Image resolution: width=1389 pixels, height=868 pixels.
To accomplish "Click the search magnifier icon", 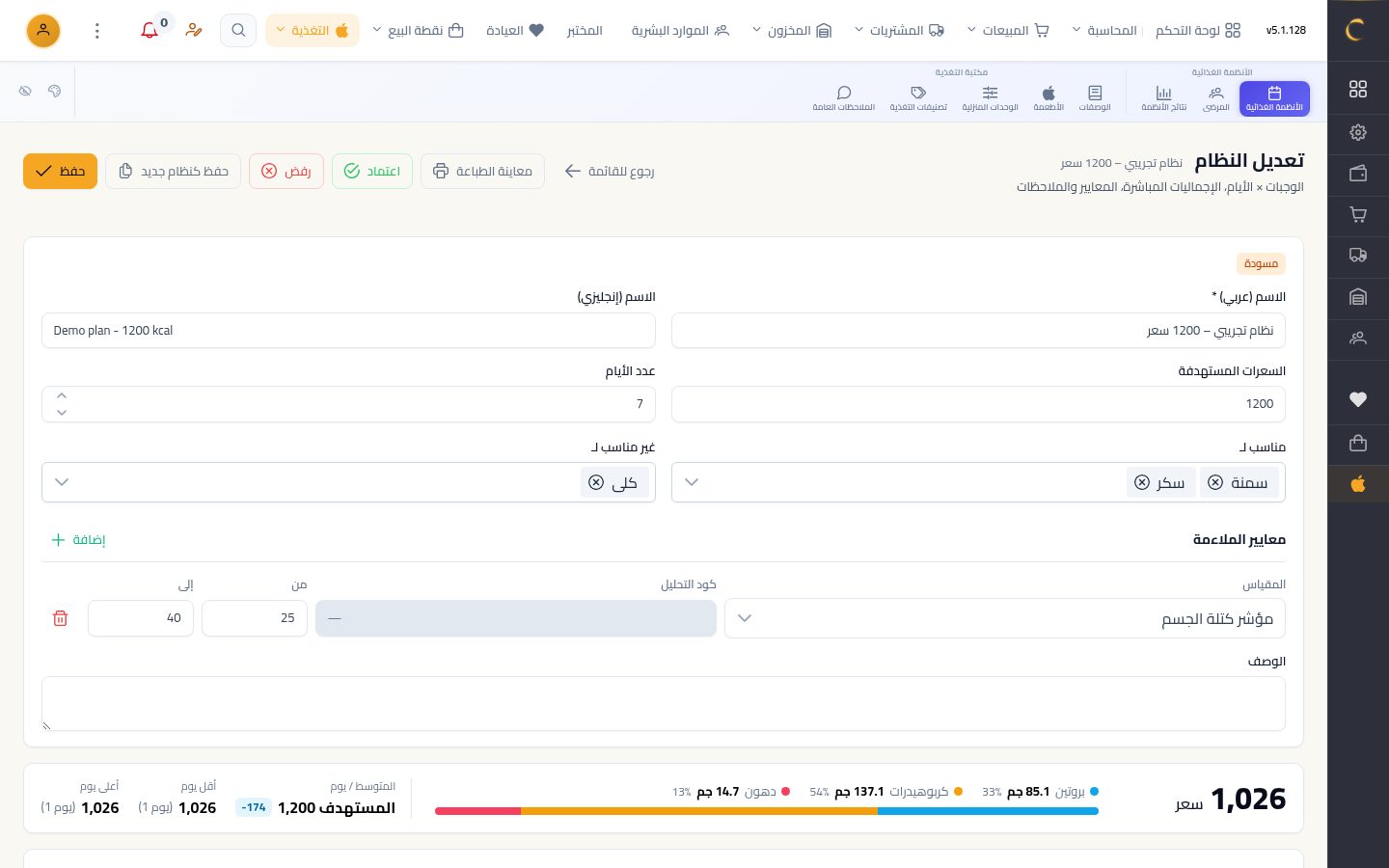I will point(238,31).
